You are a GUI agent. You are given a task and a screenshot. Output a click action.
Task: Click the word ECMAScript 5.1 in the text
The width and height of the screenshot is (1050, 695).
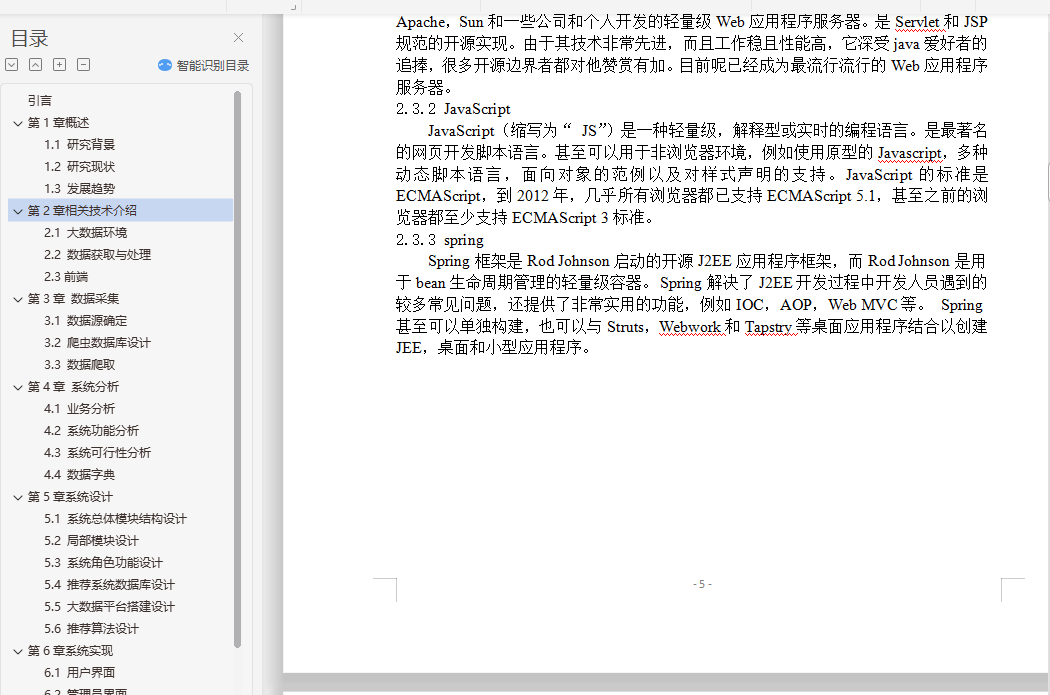(x=821, y=196)
